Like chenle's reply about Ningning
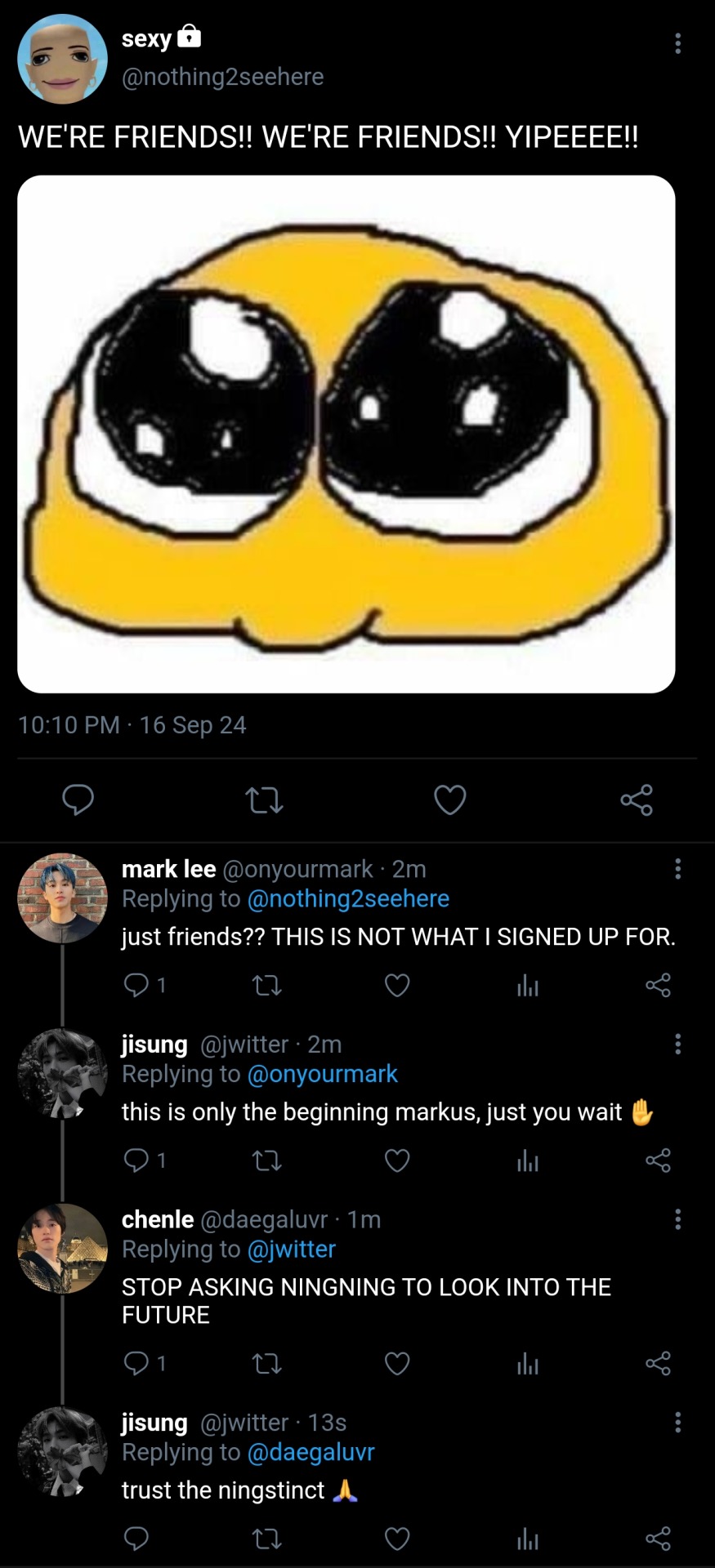715x1568 pixels. click(397, 1363)
